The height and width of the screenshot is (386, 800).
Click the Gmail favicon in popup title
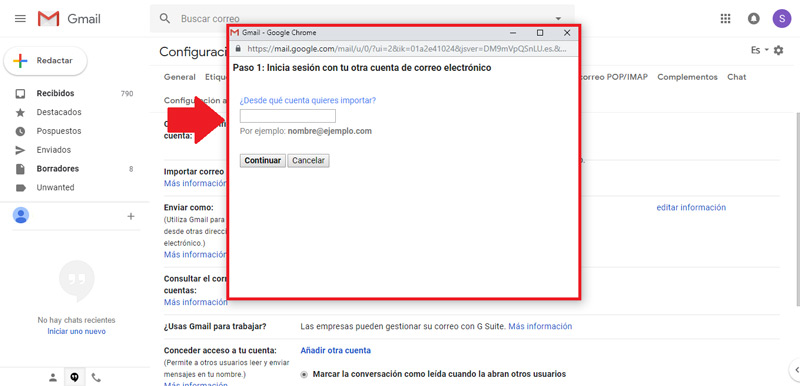[235, 33]
